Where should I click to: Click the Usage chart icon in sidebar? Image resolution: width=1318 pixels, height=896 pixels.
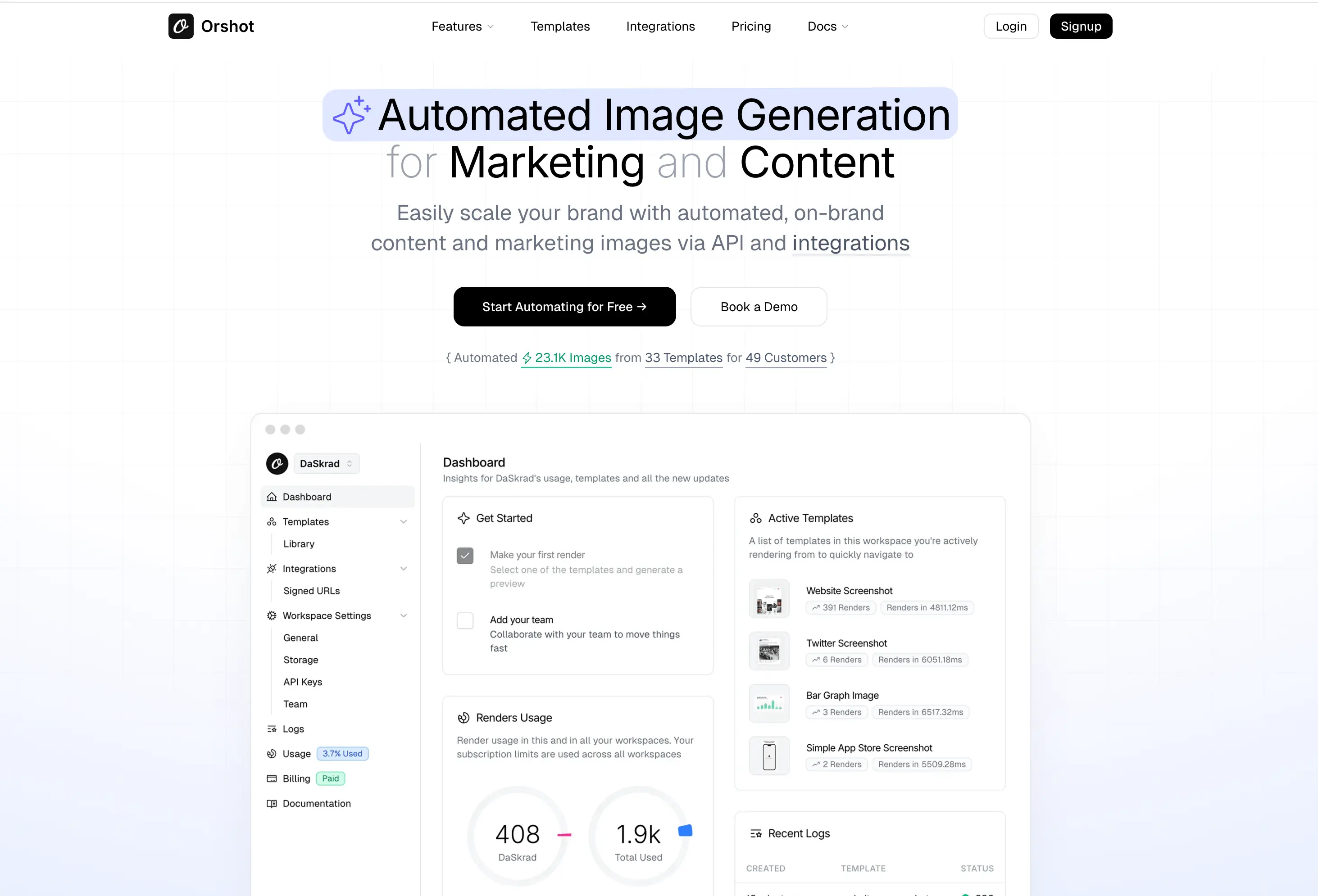(x=272, y=754)
